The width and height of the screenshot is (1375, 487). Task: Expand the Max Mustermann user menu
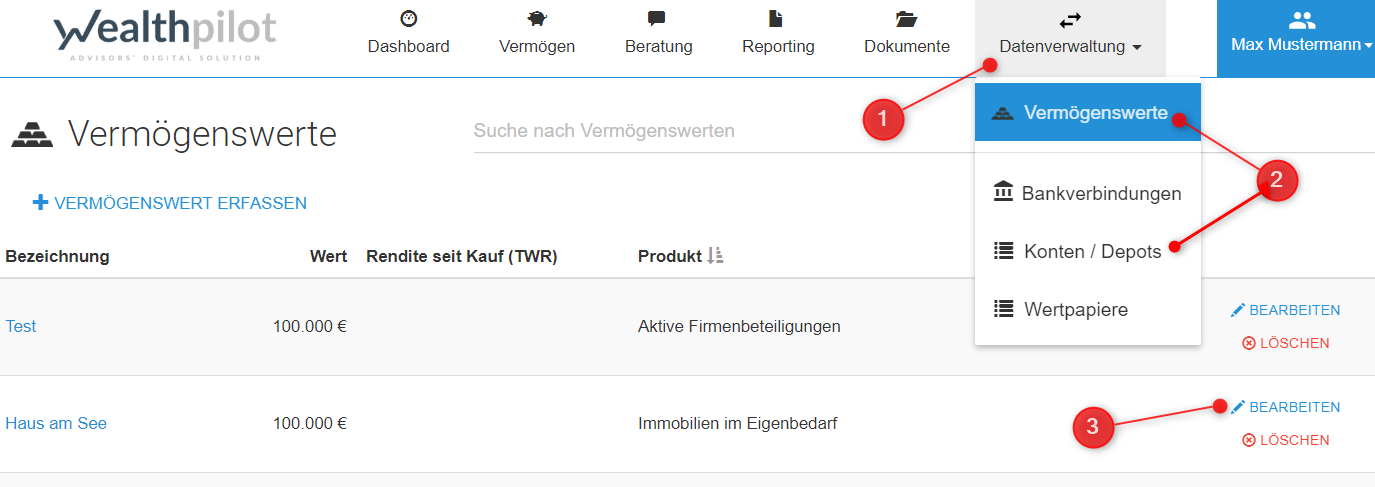[1296, 38]
